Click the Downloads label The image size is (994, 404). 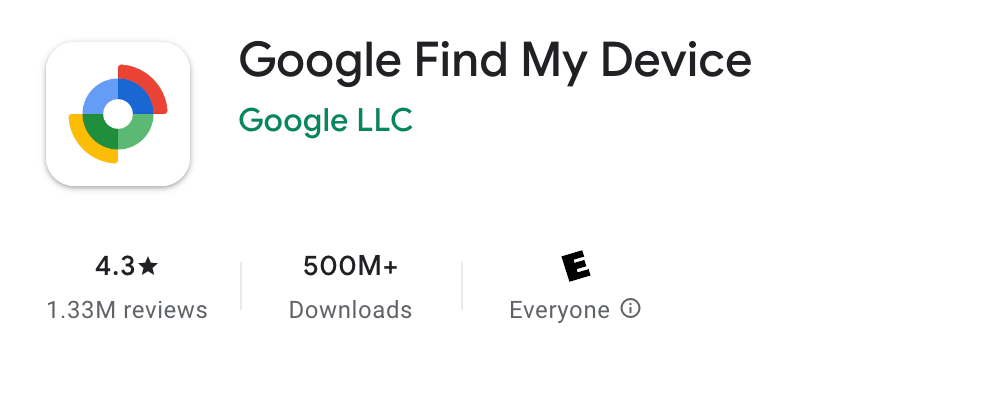tap(351, 310)
